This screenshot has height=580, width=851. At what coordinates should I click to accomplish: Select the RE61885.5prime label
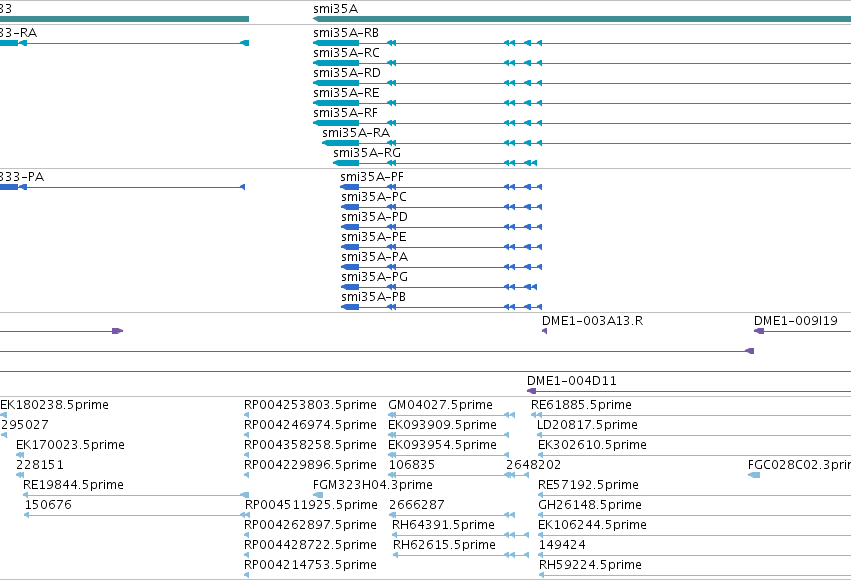coord(581,405)
